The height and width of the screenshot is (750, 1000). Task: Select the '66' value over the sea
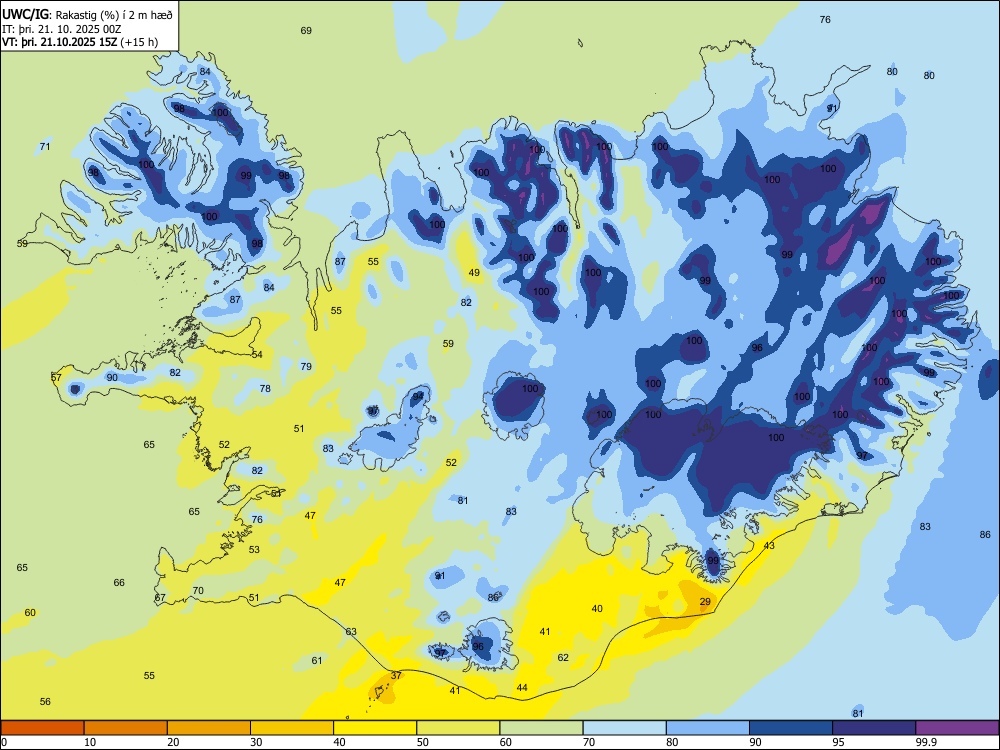[x=119, y=582]
